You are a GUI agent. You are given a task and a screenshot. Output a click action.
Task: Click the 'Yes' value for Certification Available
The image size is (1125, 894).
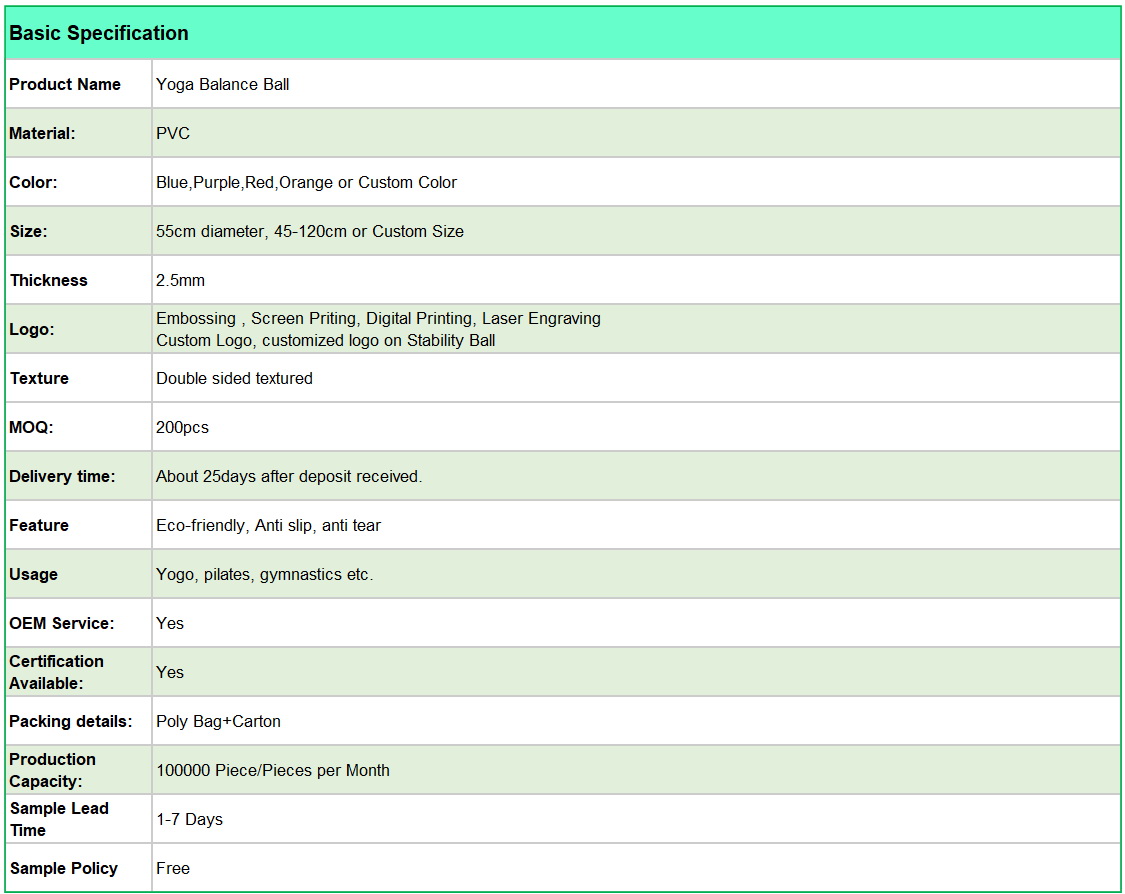point(170,672)
